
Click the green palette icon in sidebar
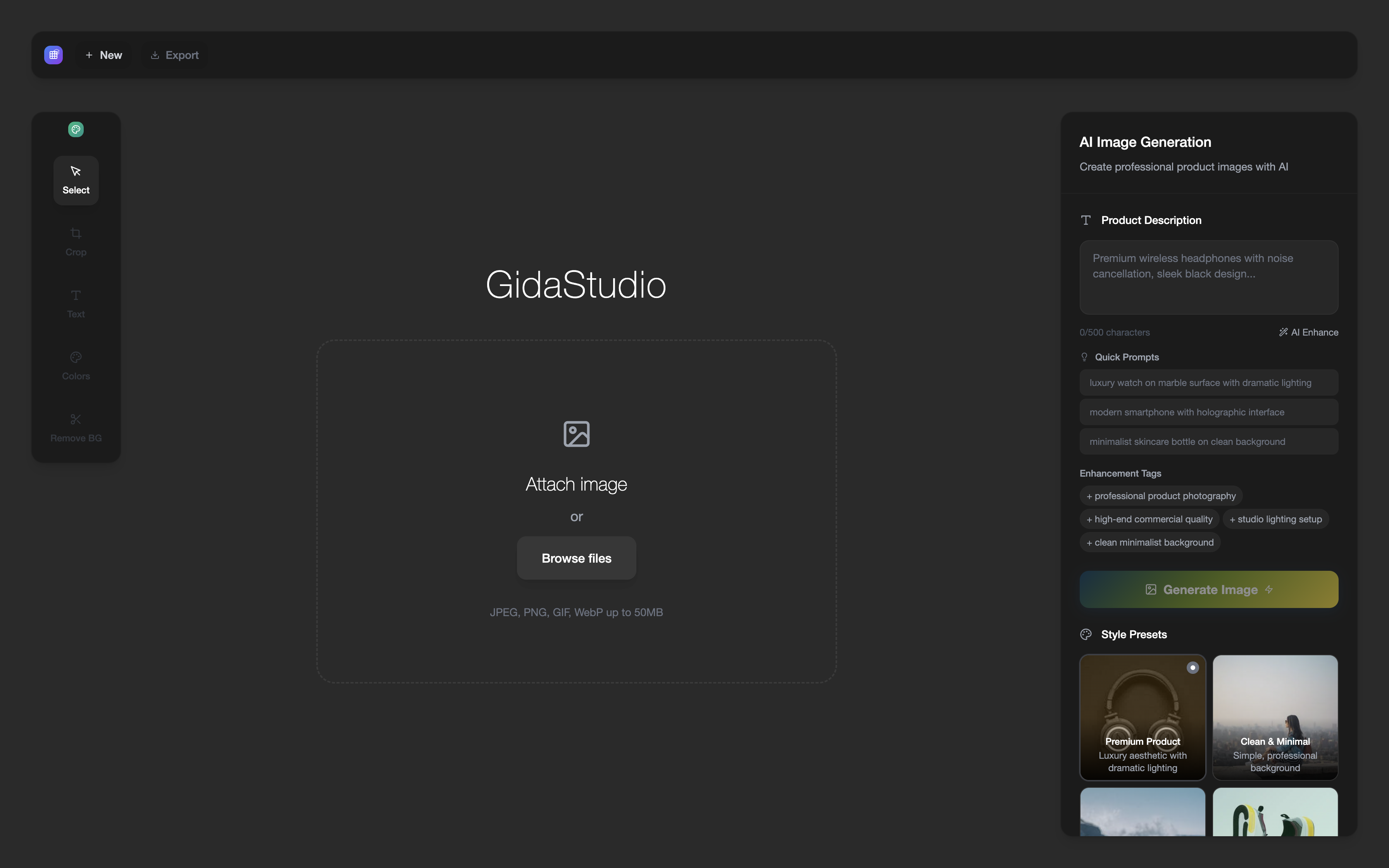point(76,130)
